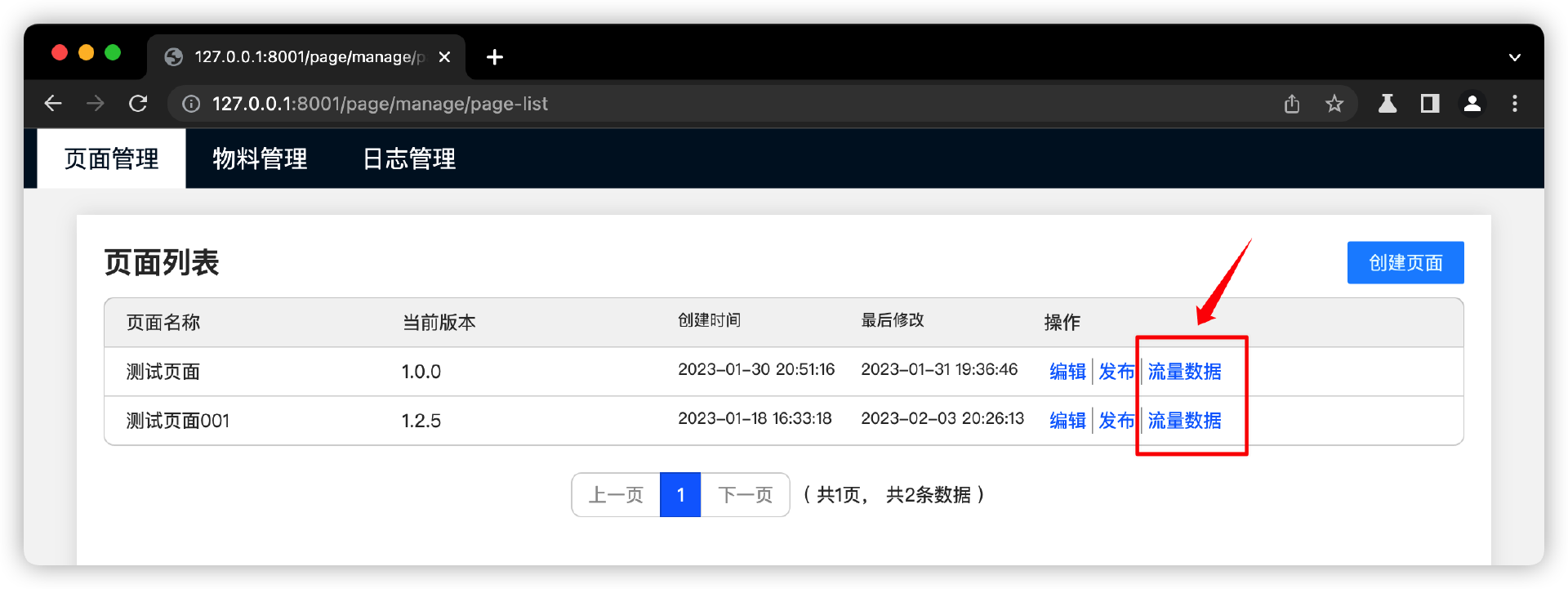Click the 创建页面 button

1405,263
